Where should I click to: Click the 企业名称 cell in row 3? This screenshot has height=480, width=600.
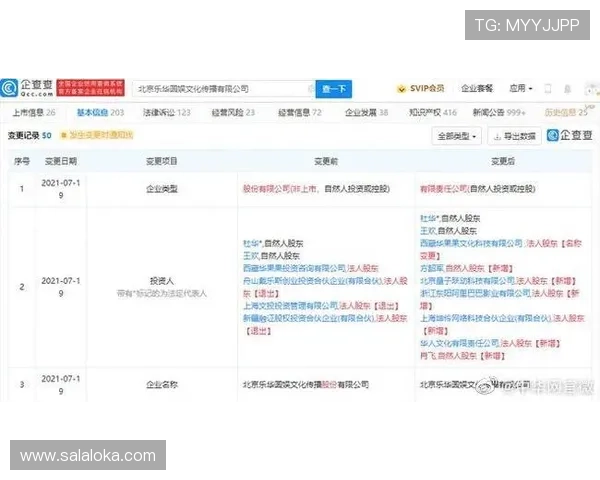point(162,385)
